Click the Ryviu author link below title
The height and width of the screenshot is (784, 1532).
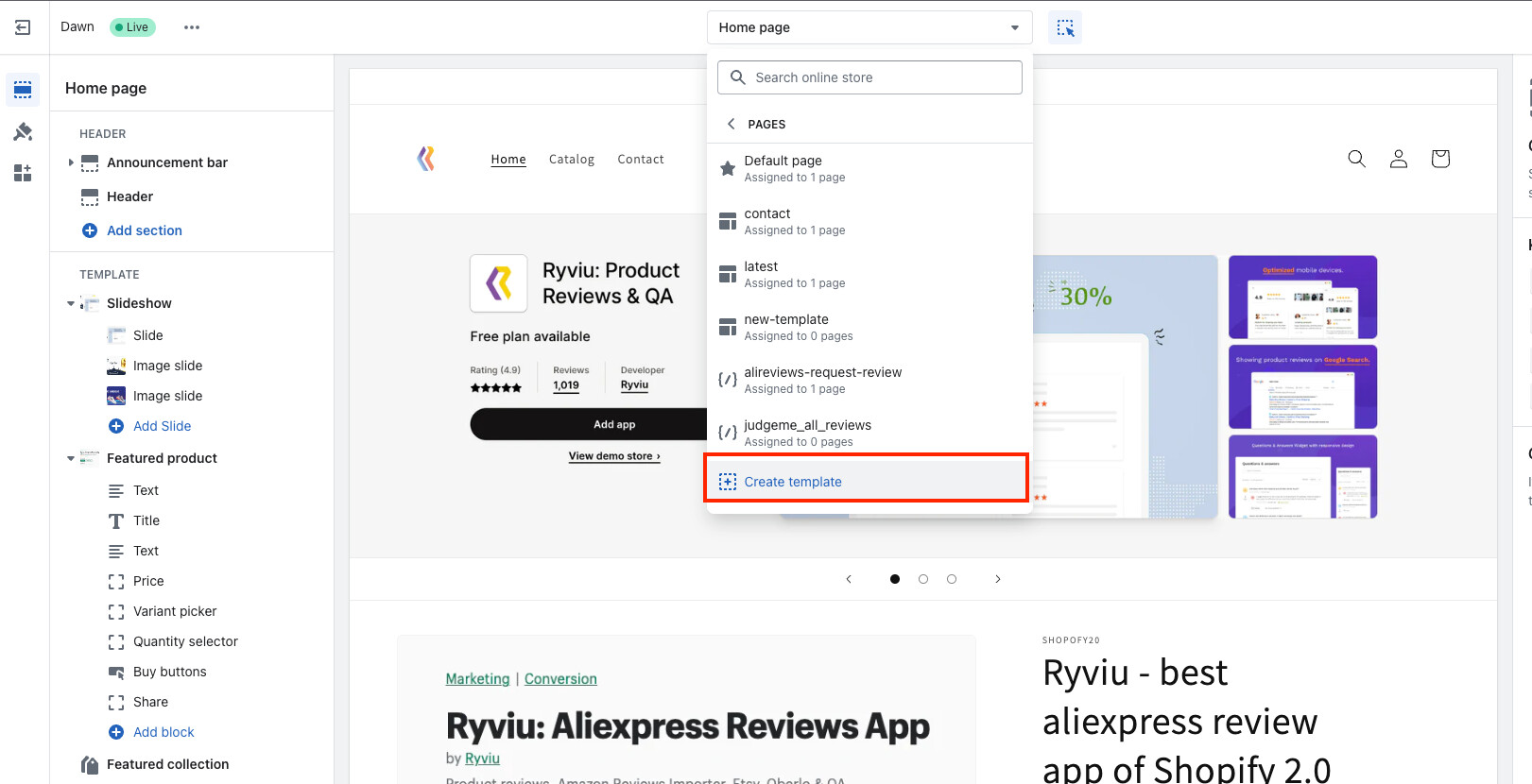pos(482,758)
